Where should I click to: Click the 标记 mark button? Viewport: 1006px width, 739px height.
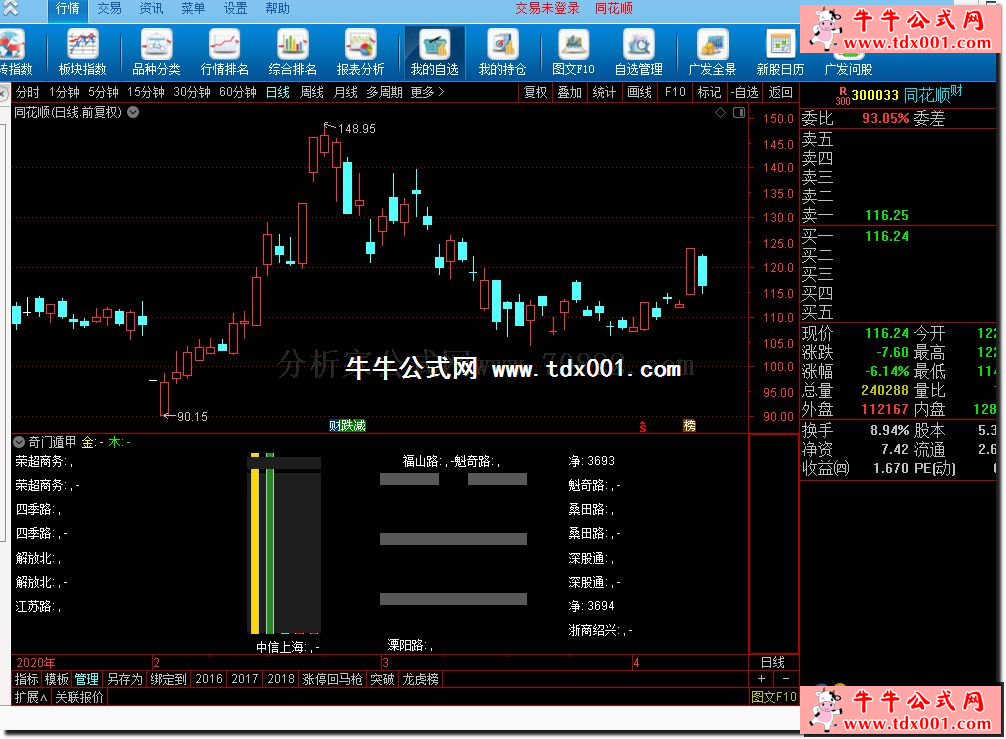710,92
